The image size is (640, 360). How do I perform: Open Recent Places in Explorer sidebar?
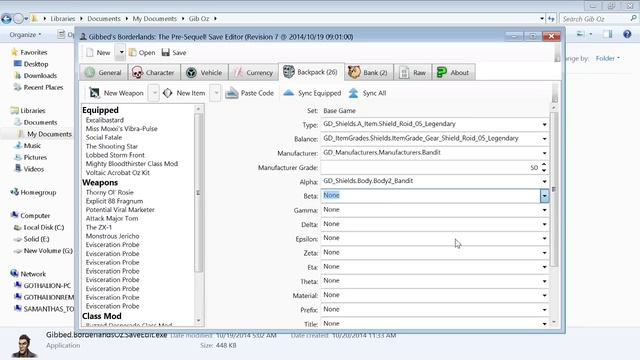tap(43, 87)
